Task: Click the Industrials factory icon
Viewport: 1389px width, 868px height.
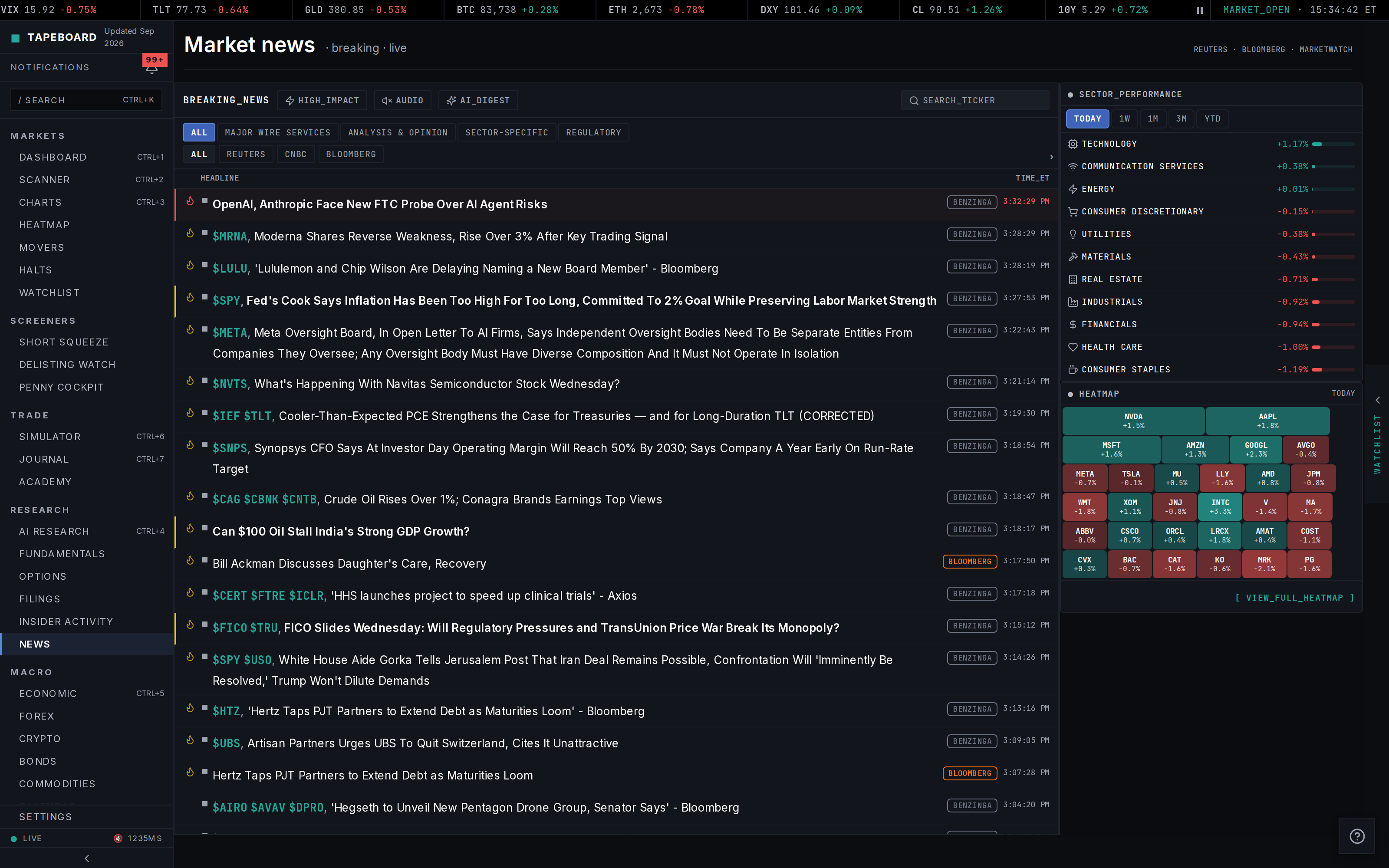Action: tap(1072, 302)
